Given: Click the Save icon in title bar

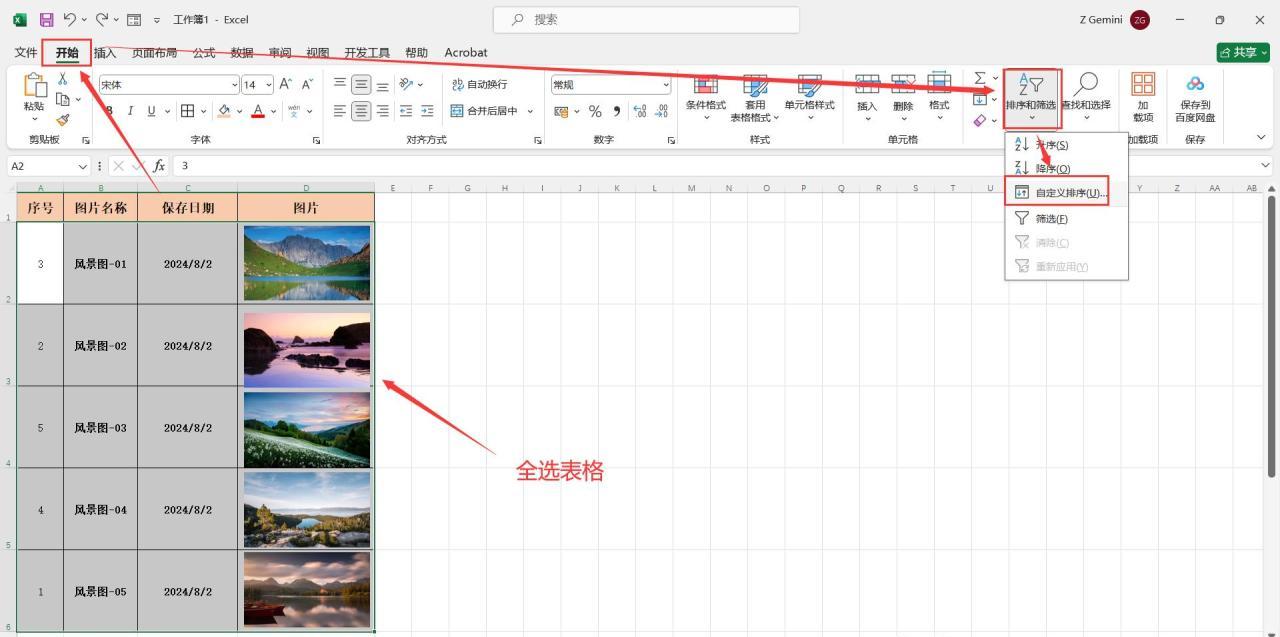Looking at the screenshot, I should 46,20.
